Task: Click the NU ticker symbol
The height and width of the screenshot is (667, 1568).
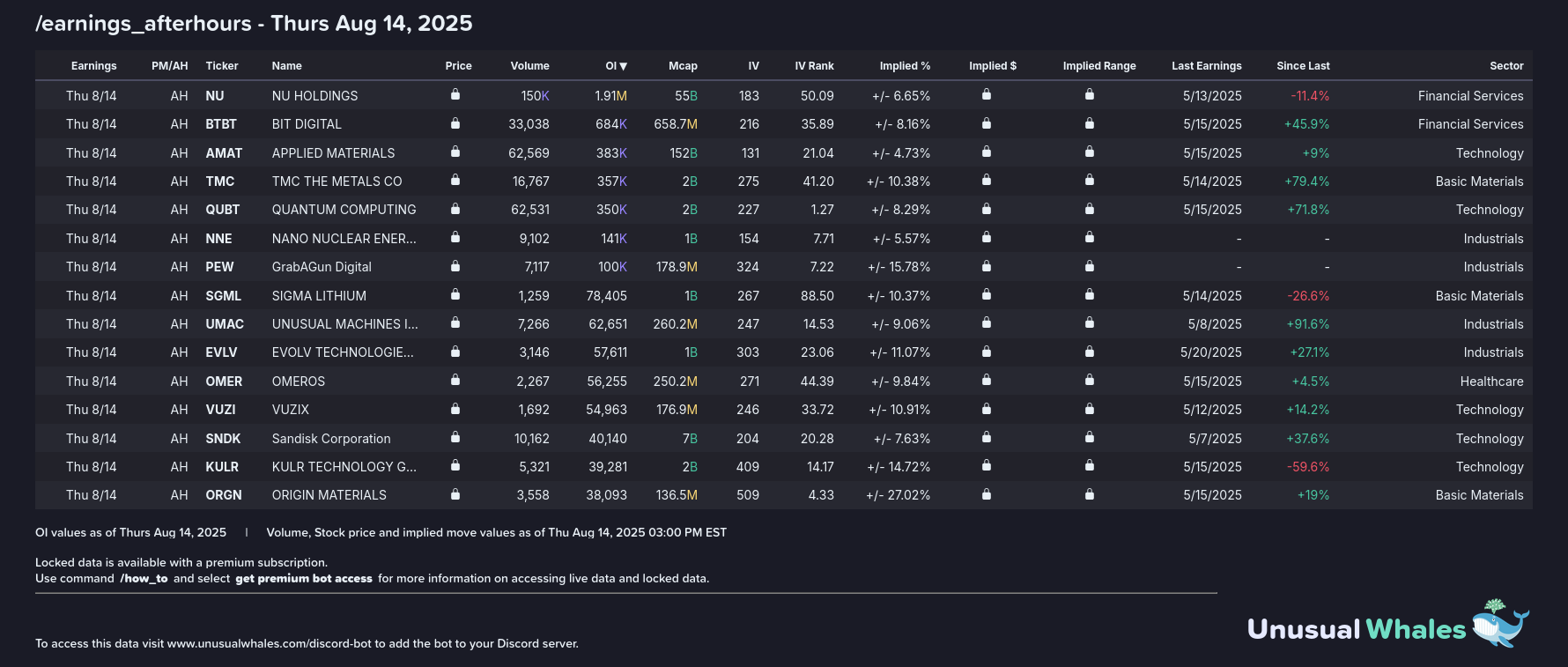Action: [x=215, y=96]
